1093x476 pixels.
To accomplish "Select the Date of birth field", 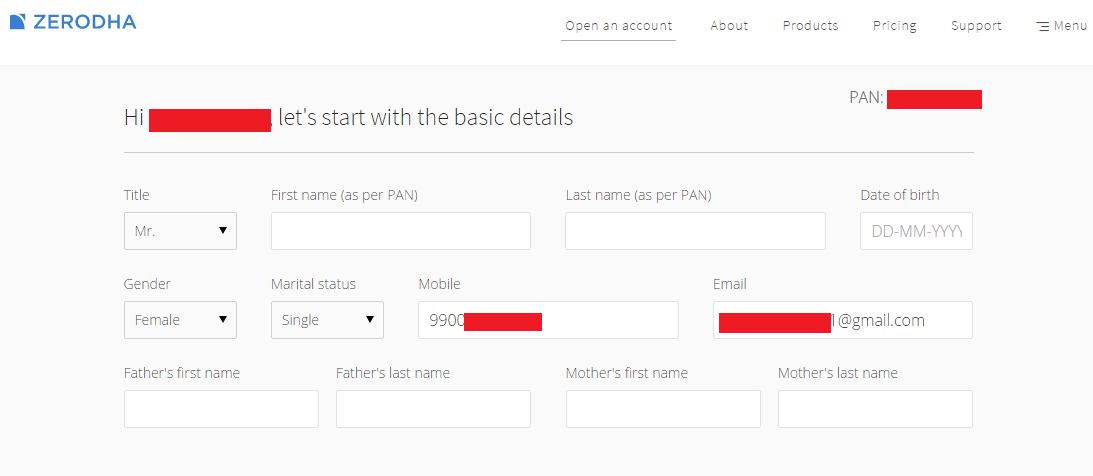I will (917, 231).
